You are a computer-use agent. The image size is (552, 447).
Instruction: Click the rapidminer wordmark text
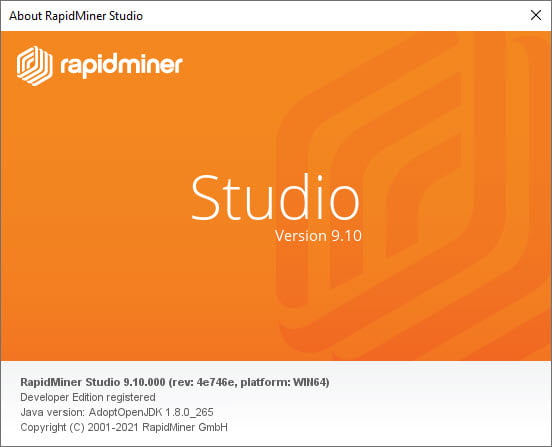pos(121,66)
